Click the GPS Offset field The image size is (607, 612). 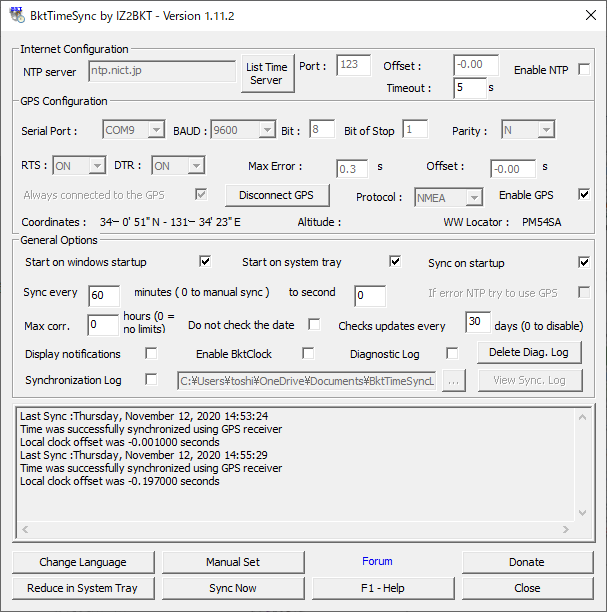click(513, 169)
